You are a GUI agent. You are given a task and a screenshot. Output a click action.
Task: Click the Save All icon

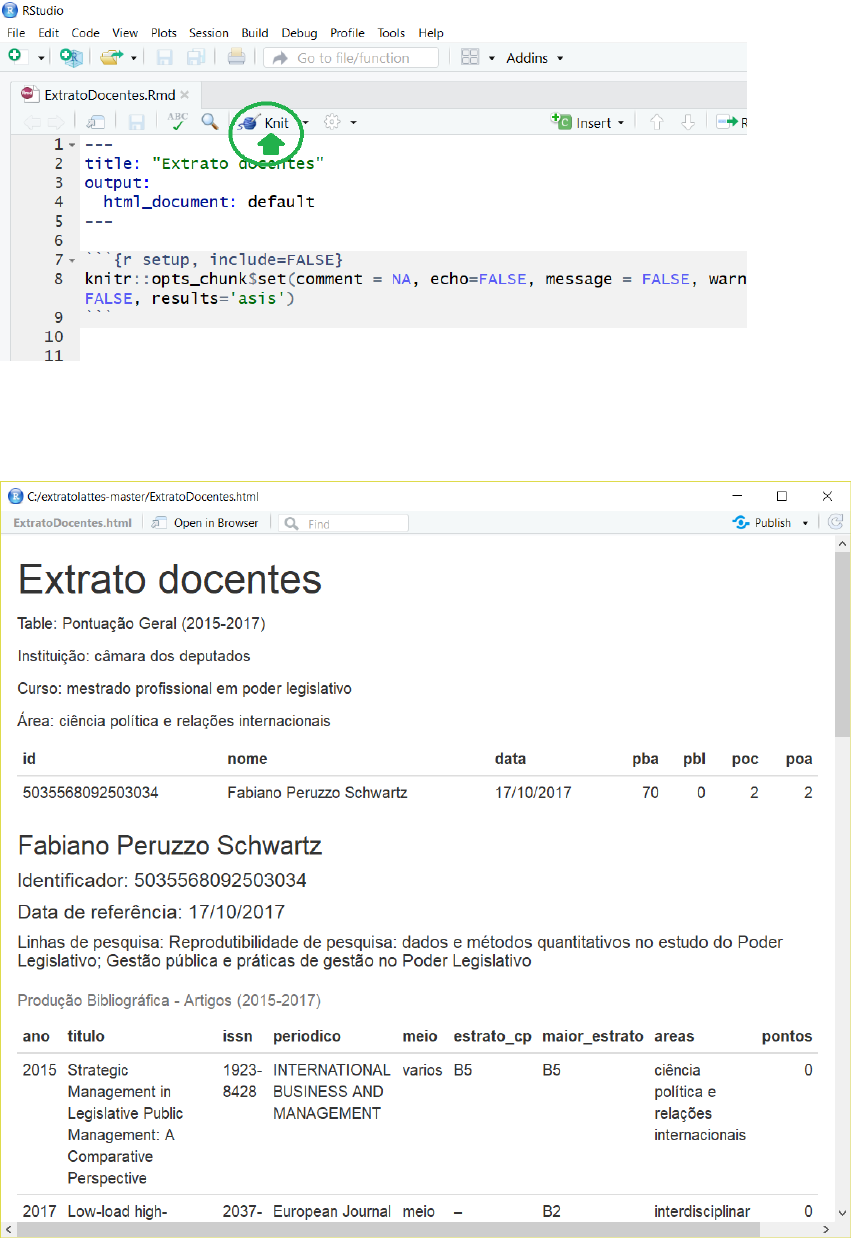(196, 57)
